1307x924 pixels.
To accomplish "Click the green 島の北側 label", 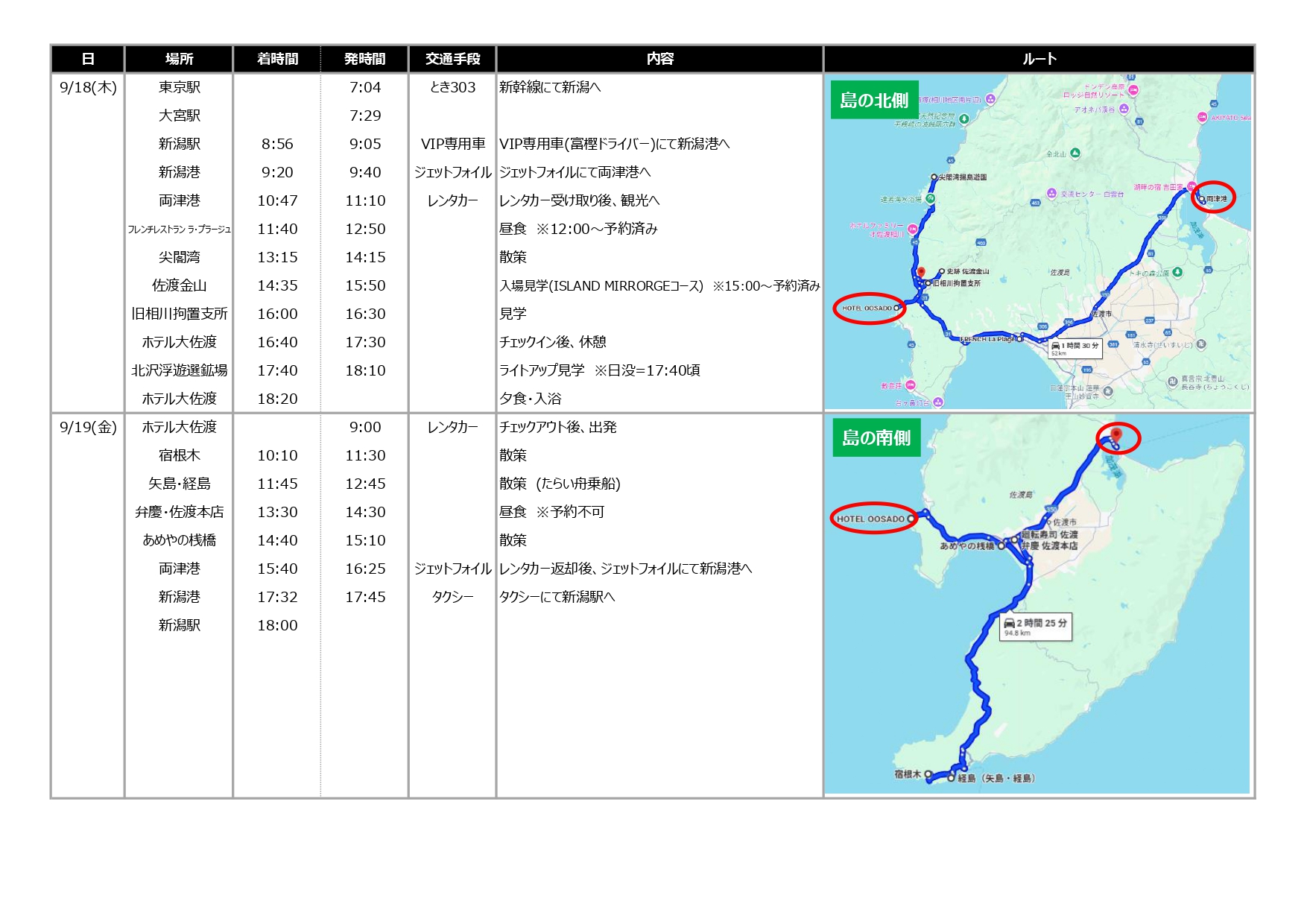I will (x=874, y=101).
